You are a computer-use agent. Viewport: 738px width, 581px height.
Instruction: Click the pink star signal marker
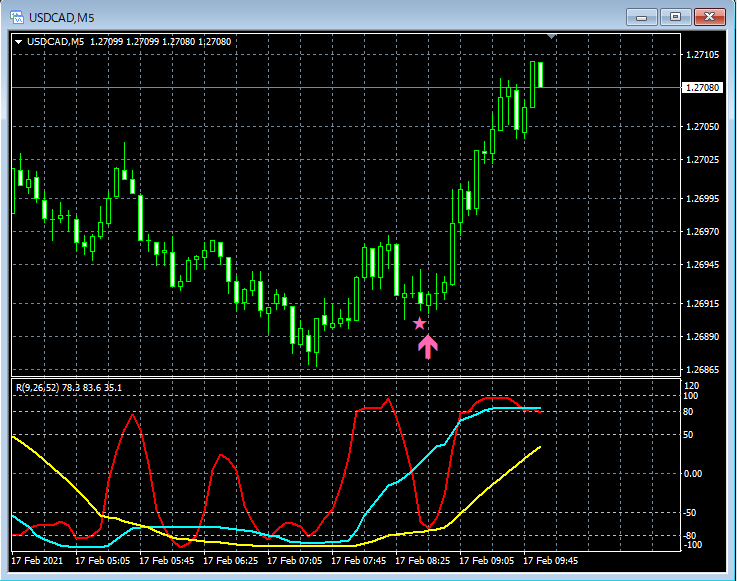point(419,323)
